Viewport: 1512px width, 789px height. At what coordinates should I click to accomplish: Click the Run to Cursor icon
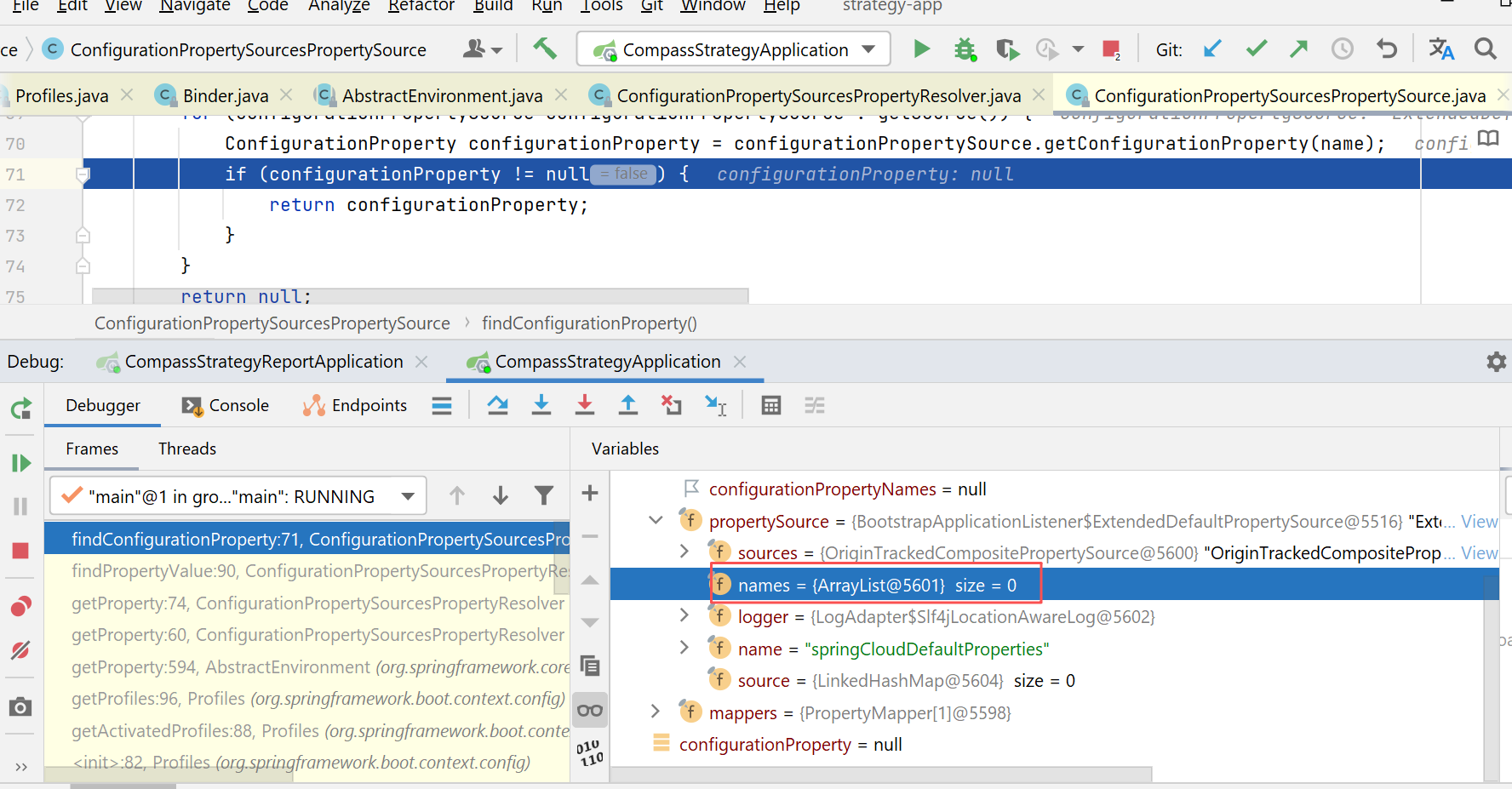[x=716, y=405]
